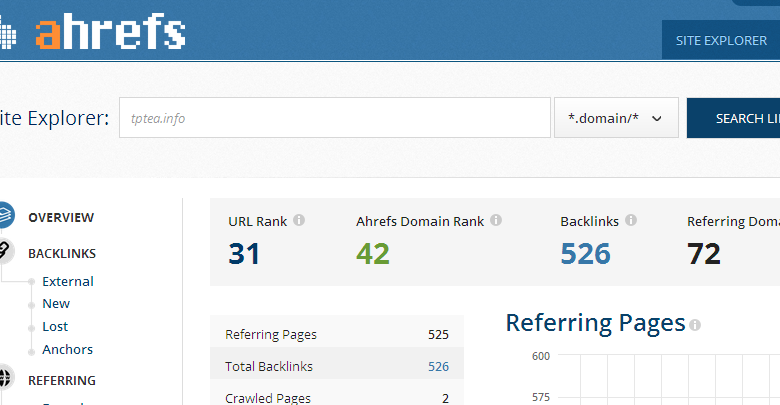Image resolution: width=780 pixels, height=405 pixels.
Task: Click the Search Links button
Action: [x=733, y=118]
